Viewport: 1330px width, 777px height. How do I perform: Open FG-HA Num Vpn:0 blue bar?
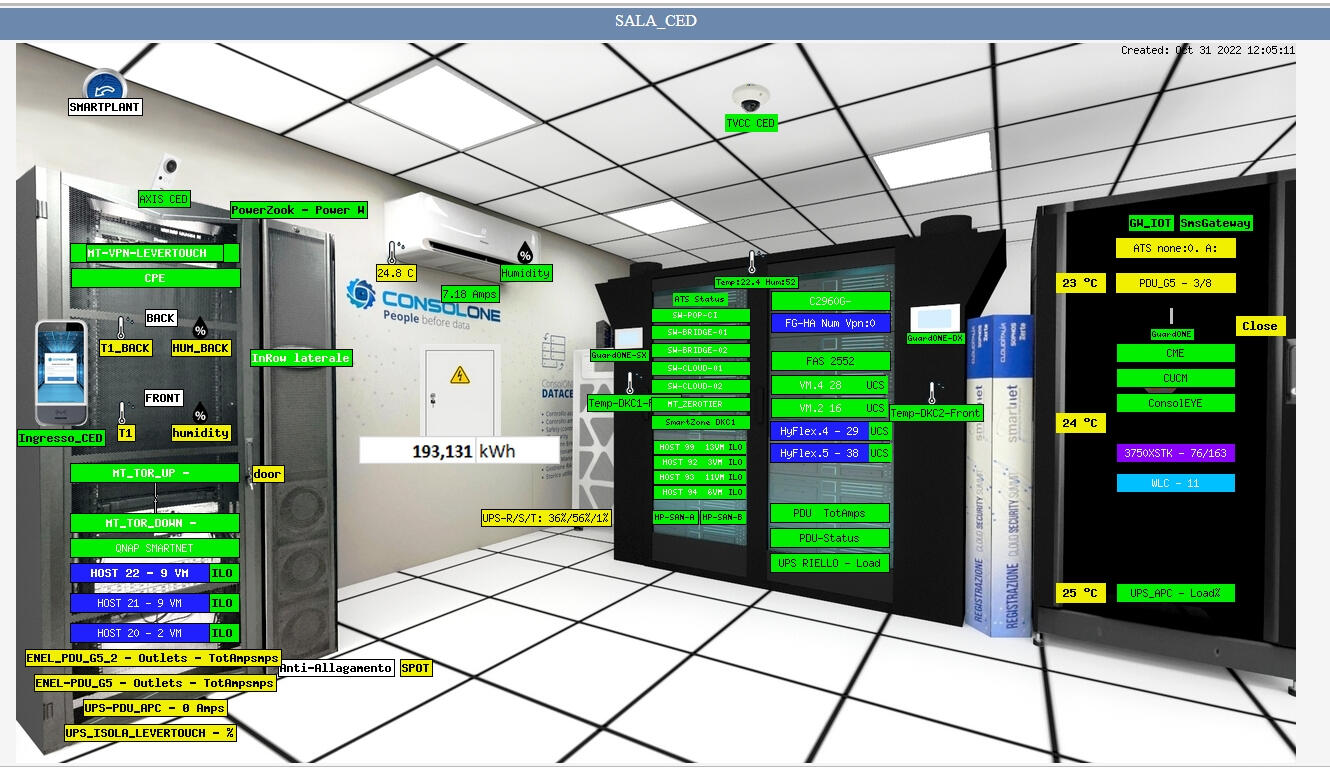830,323
